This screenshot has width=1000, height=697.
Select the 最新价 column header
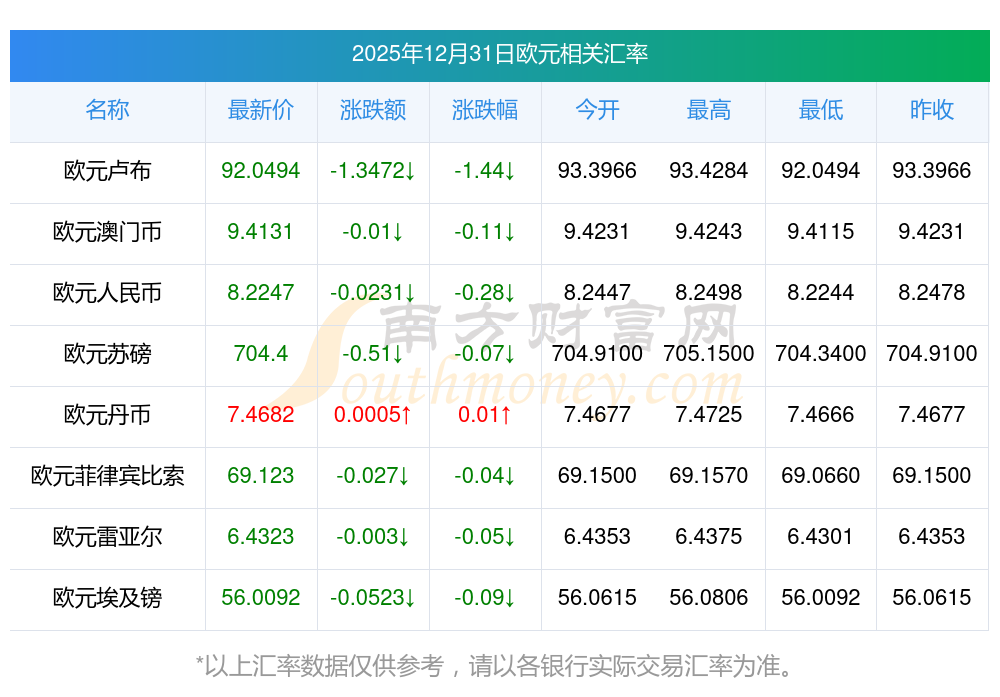point(260,110)
